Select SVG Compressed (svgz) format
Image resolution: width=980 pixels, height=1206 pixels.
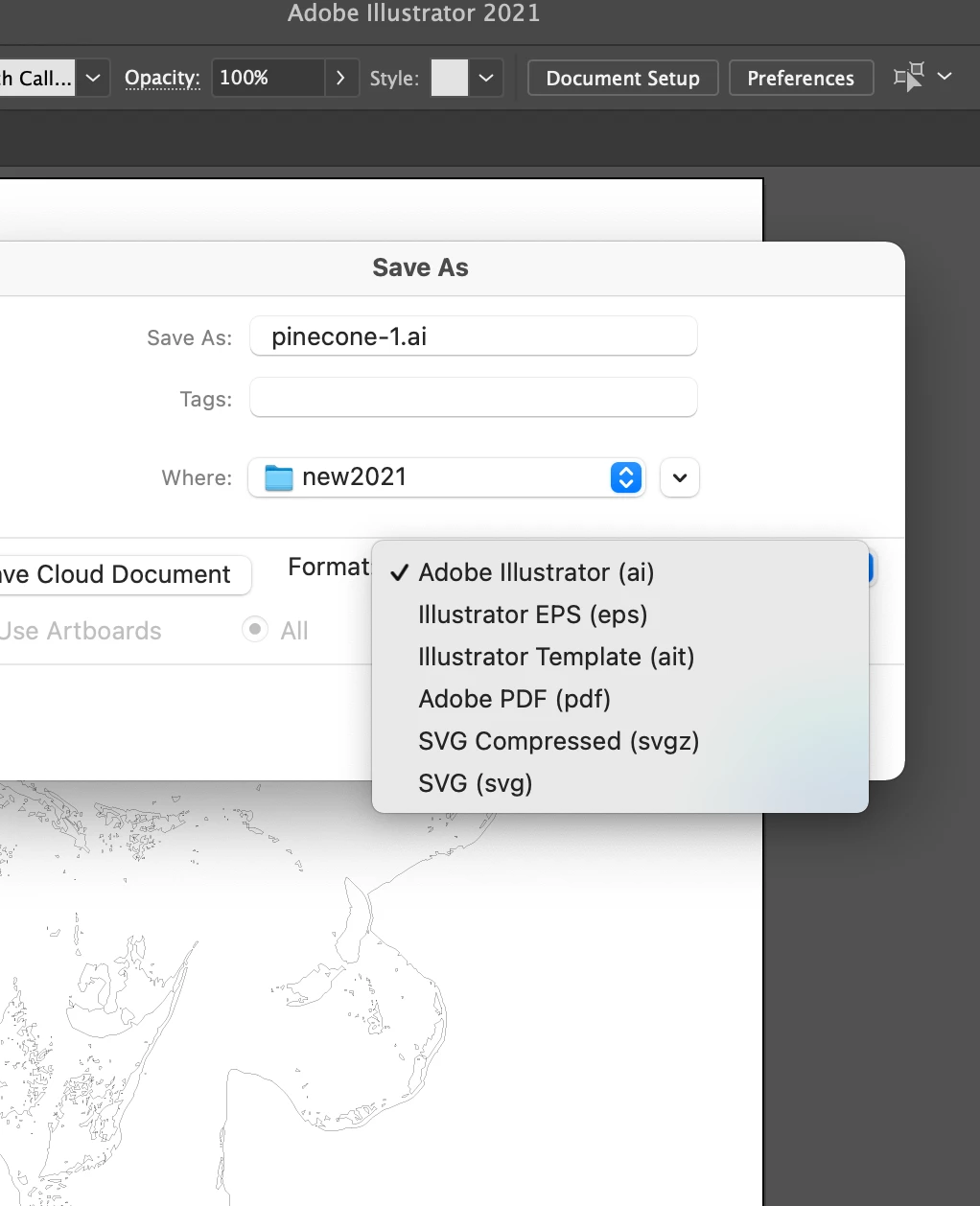(x=619, y=741)
